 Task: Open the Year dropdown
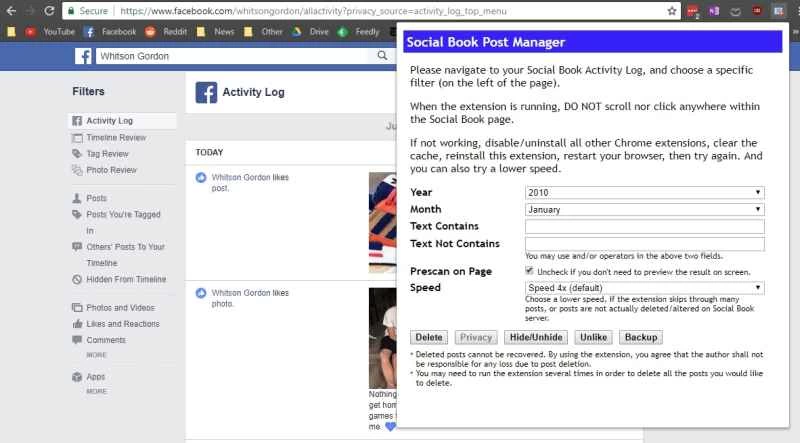[644, 192]
